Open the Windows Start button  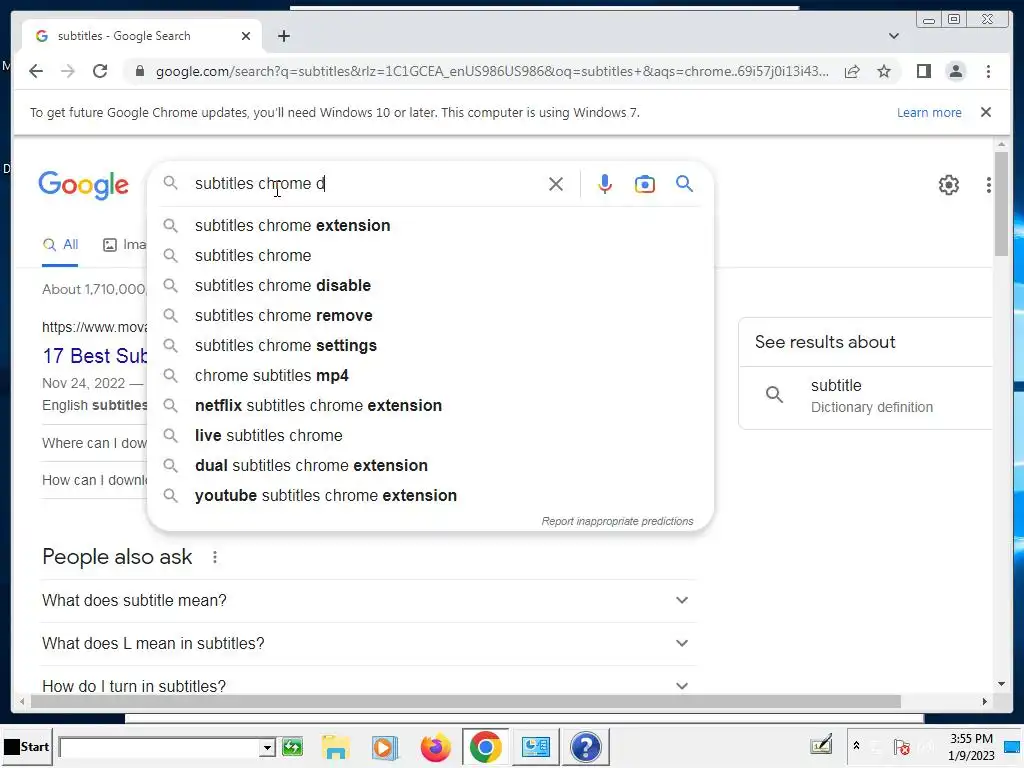click(x=27, y=746)
